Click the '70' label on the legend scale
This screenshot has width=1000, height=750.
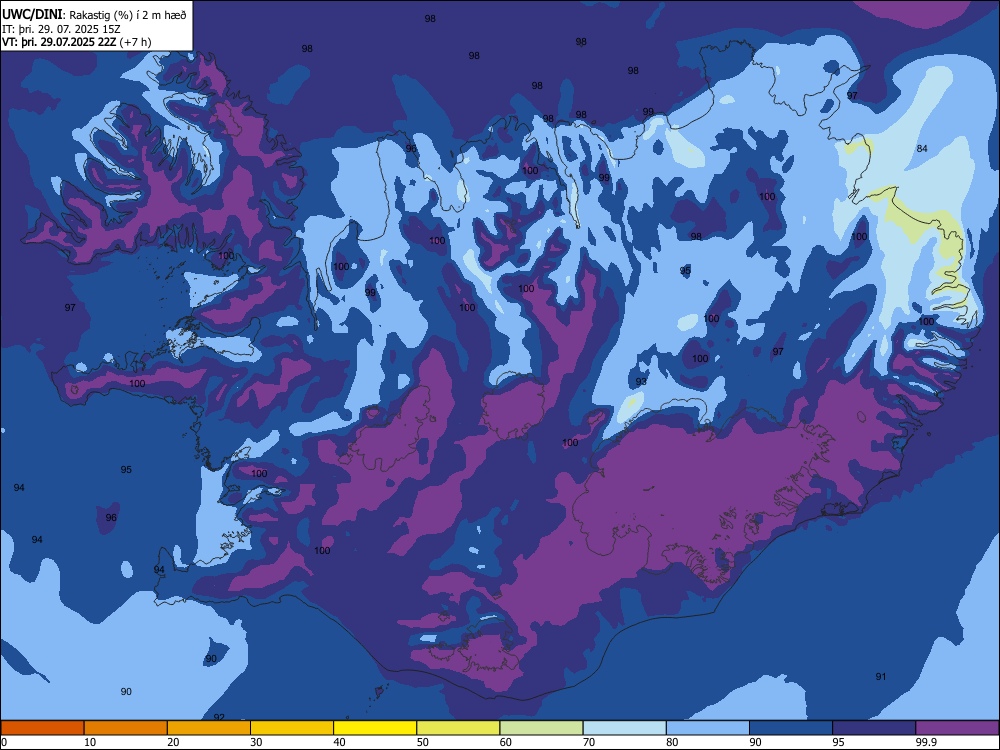pos(589,742)
